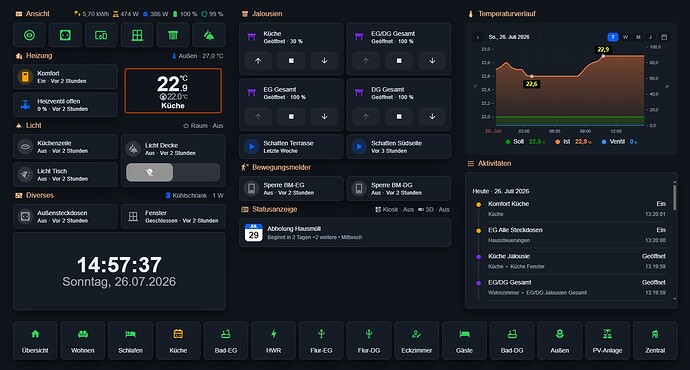Select the window grid icon in Ansicht
The height and width of the screenshot is (370, 690).
tap(137, 35)
